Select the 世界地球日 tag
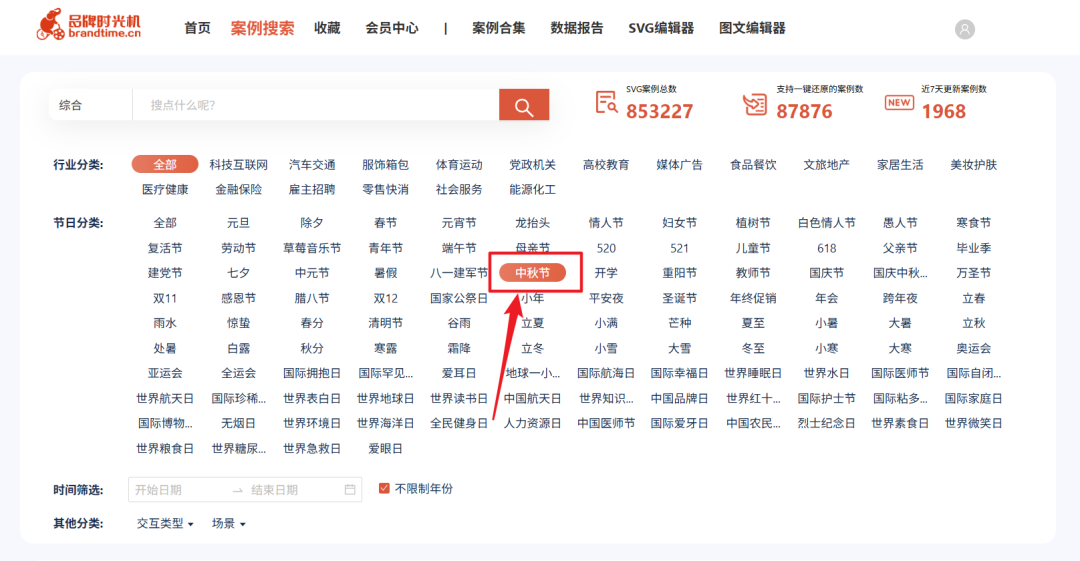Image resolution: width=1080 pixels, height=561 pixels. coord(386,398)
